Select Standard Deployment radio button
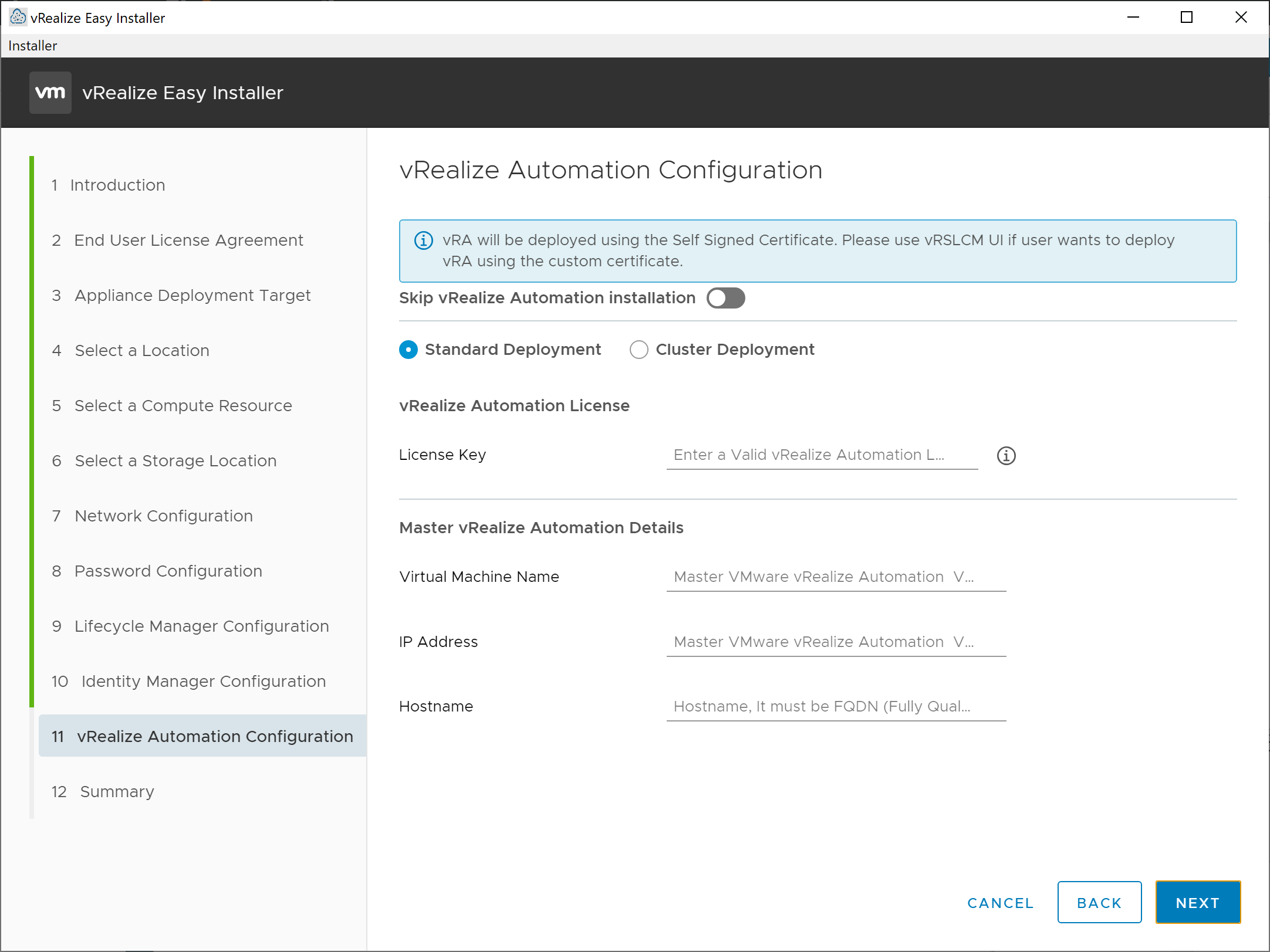Image resolution: width=1270 pixels, height=952 pixels. (x=408, y=350)
